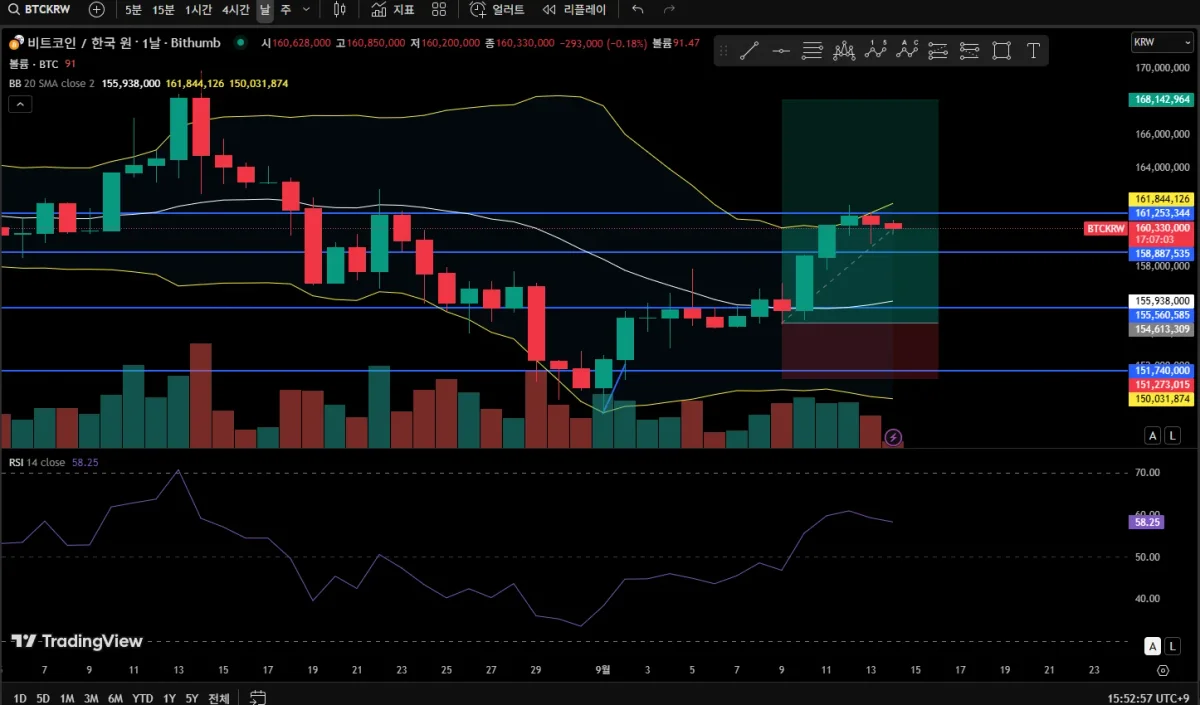
Task: Start the 리플레이 replay mode
Action: (575, 10)
